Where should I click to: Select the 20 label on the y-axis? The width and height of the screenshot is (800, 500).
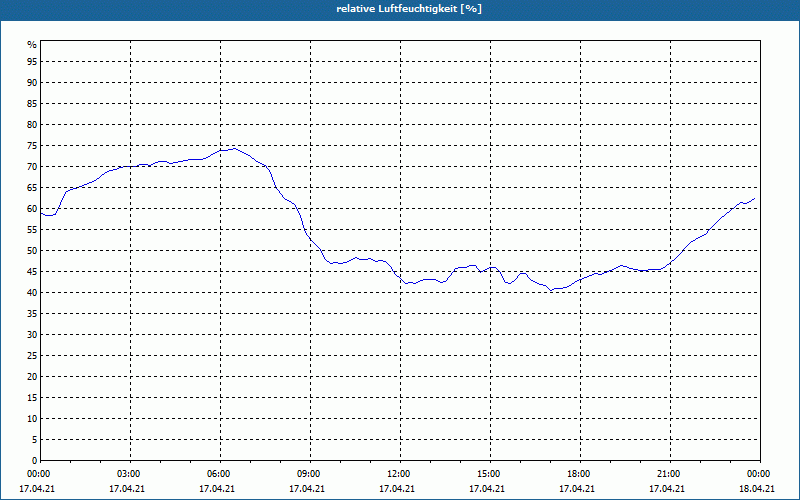pyautogui.click(x=32, y=377)
